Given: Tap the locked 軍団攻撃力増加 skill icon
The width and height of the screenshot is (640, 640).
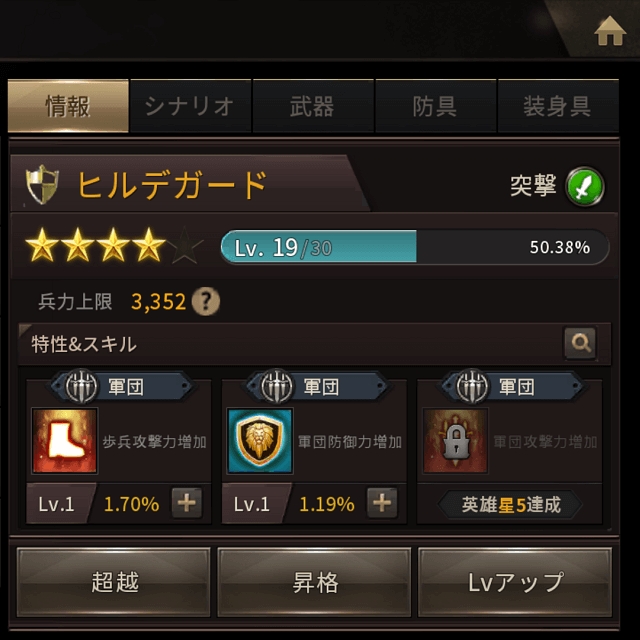Looking at the screenshot, I should click(x=456, y=441).
